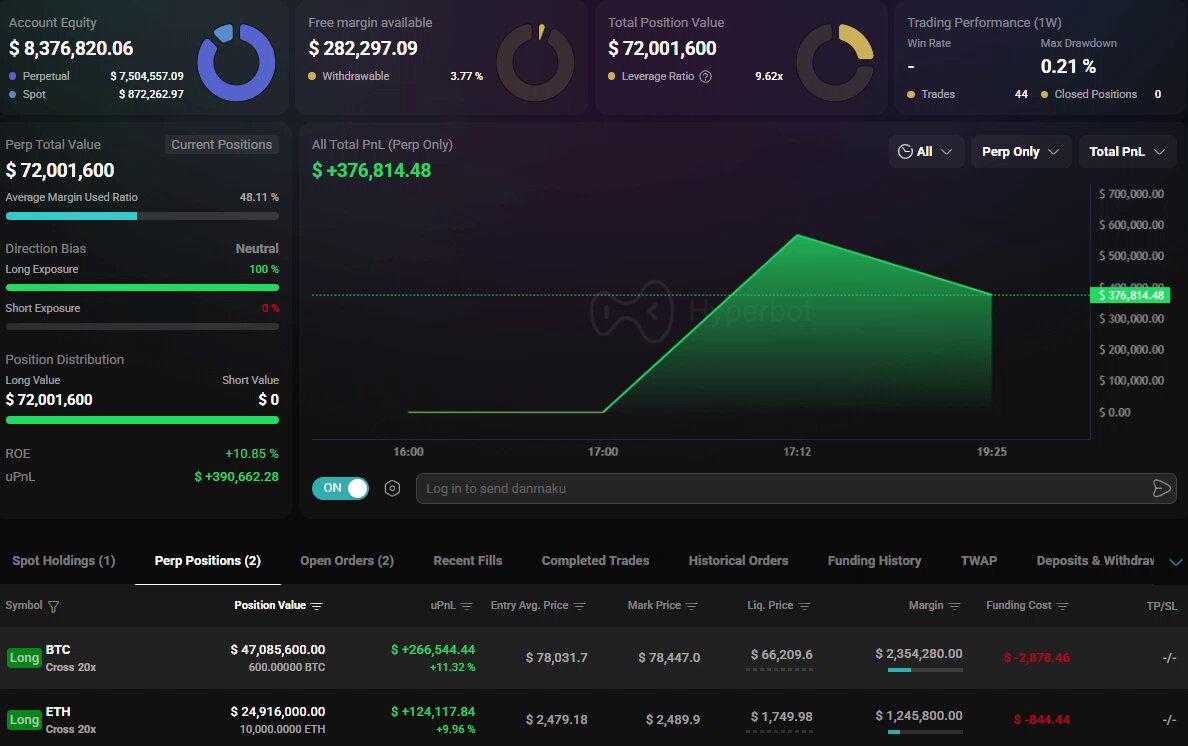Screen dimensions: 1188x746
Task: Click the Account Equity donut chart
Action: [x=236, y=62]
